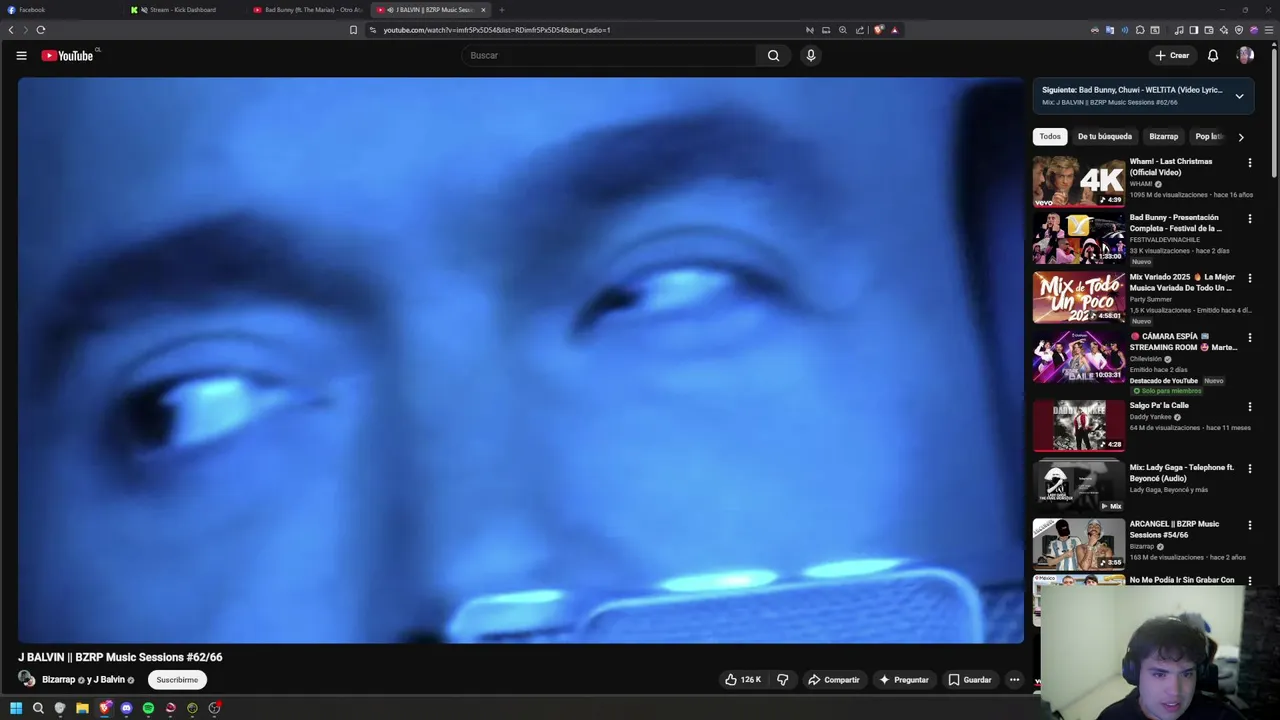The width and height of the screenshot is (1280, 720).
Task: Open more actions (three dots) under the video
Action: tap(1014, 679)
